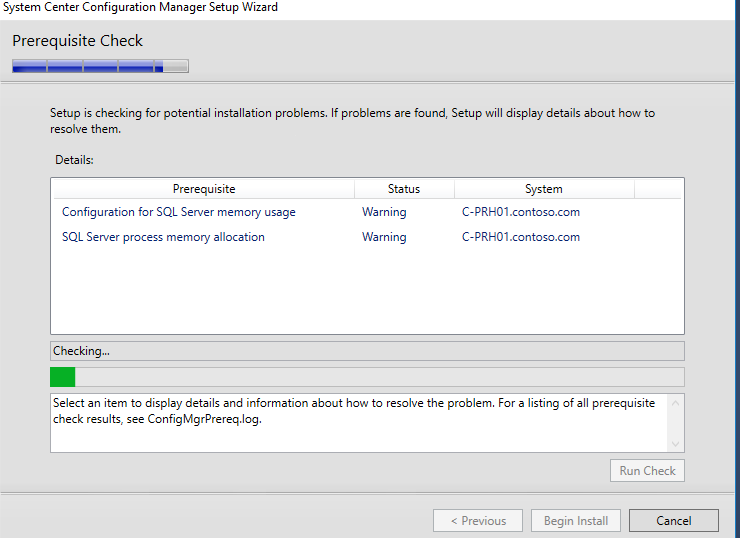Click the Cancel button
This screenshot has height=538, width=740.
673,521
